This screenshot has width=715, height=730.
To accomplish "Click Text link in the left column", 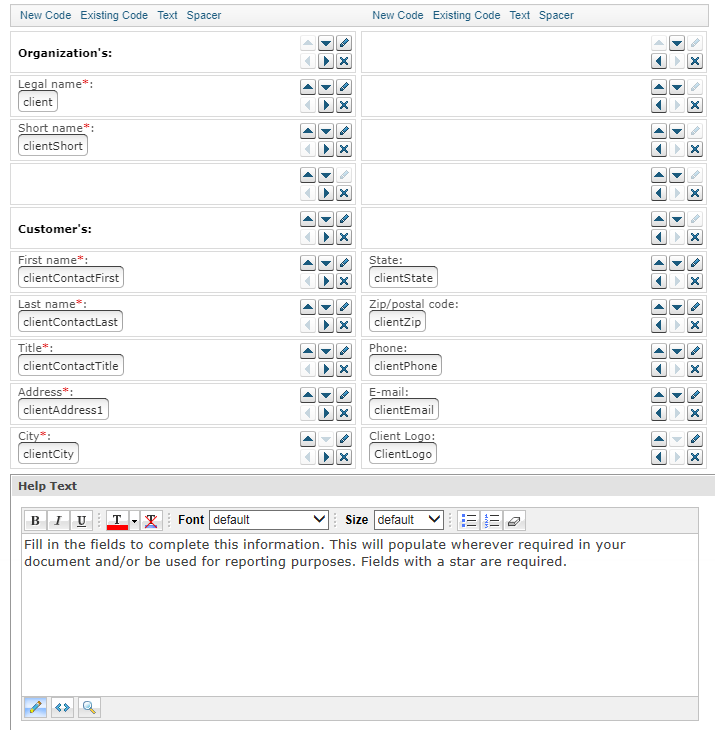I will point(167,15).
